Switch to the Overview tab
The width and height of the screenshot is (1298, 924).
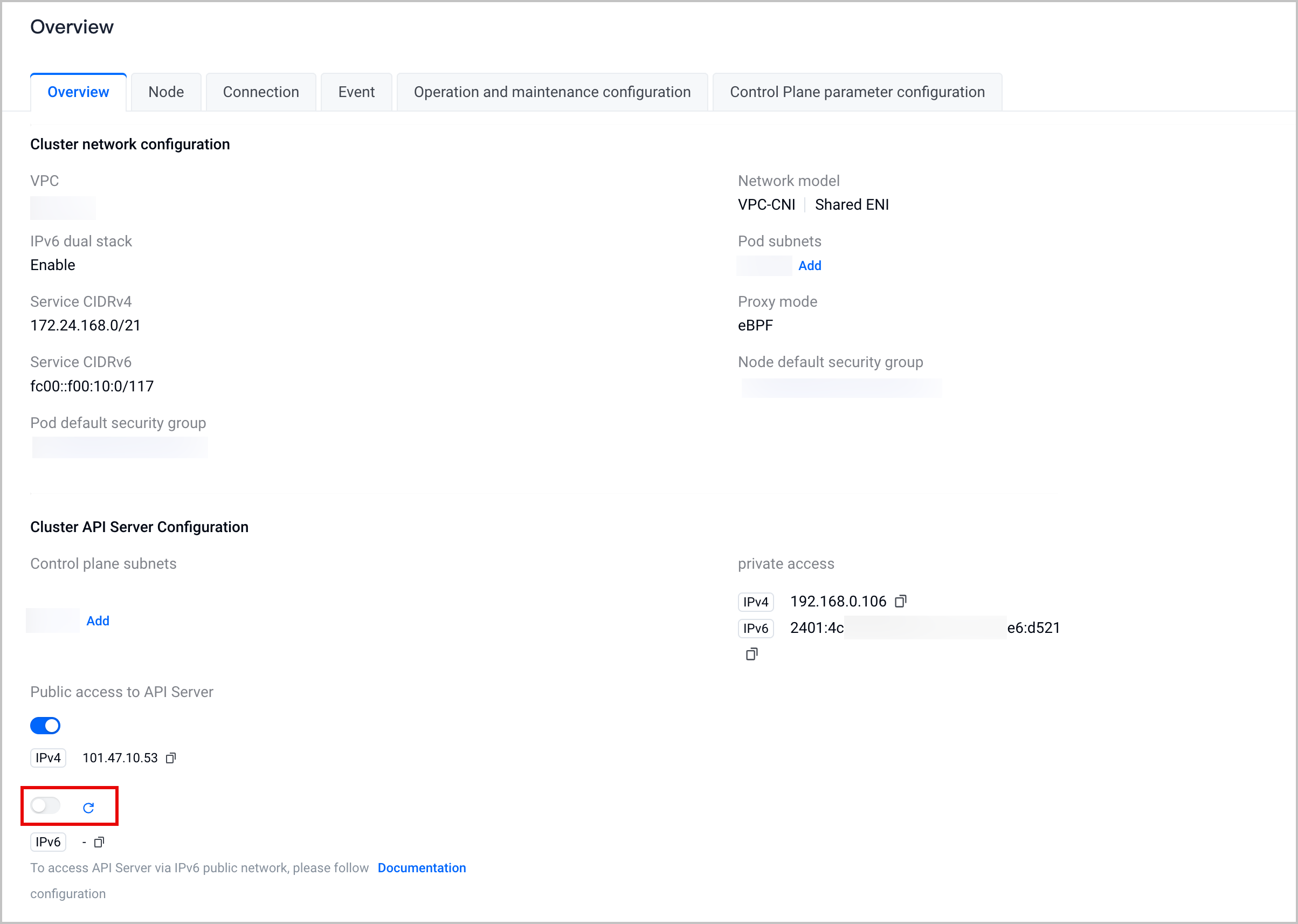[79, 92]
